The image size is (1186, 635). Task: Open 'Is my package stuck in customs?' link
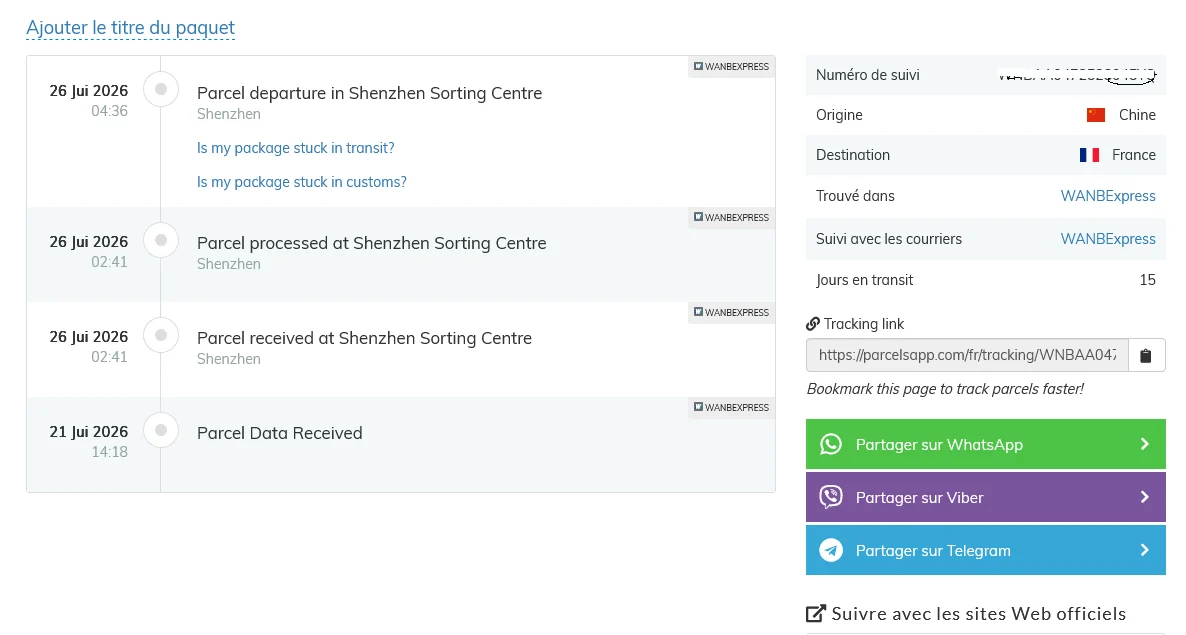click(302, 182)
